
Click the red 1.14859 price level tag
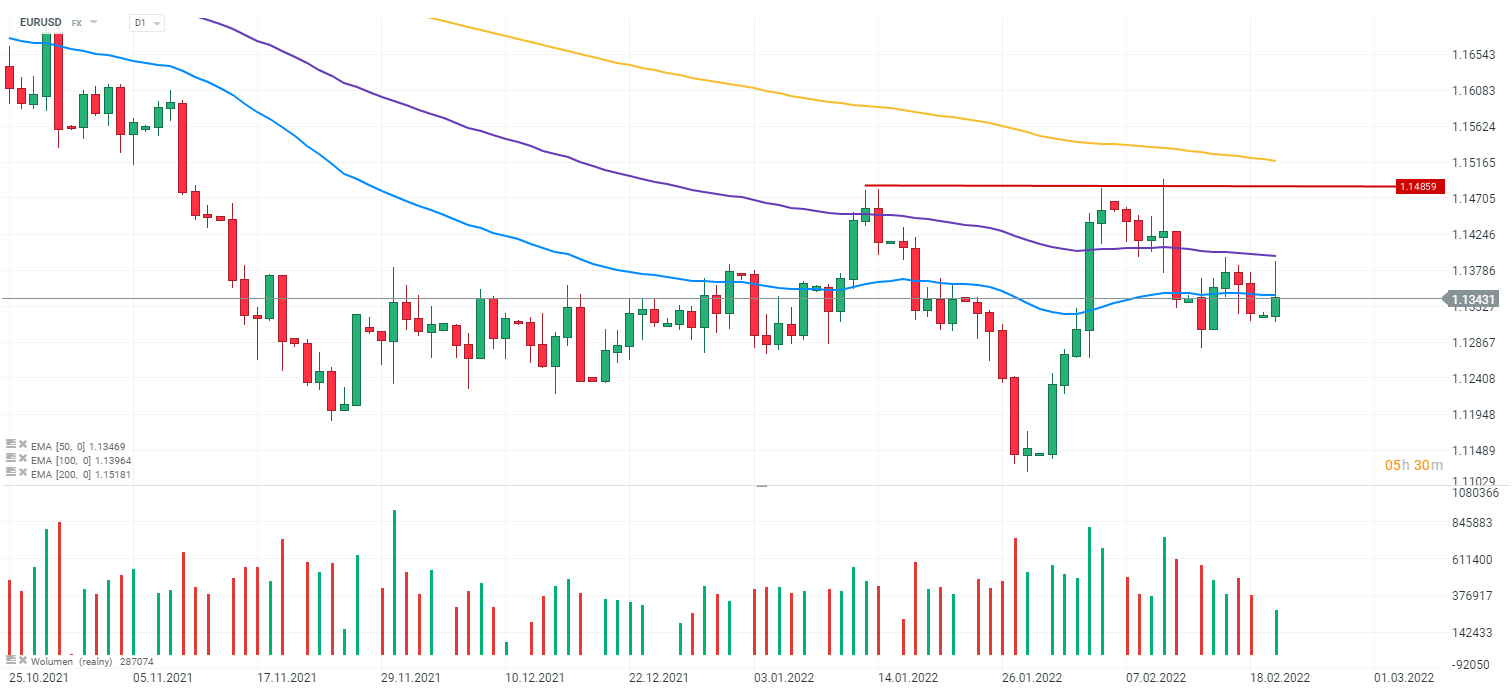pos(1420,186)
